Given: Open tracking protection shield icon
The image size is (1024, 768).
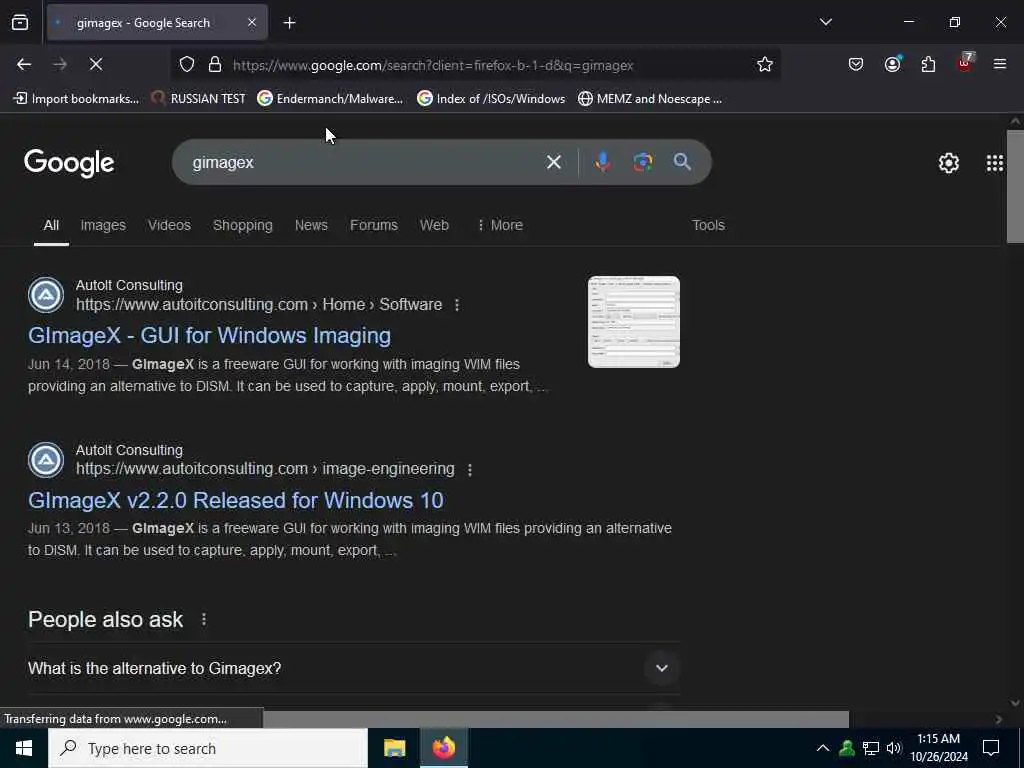Looking at the screenshot, I should [187, 65].
